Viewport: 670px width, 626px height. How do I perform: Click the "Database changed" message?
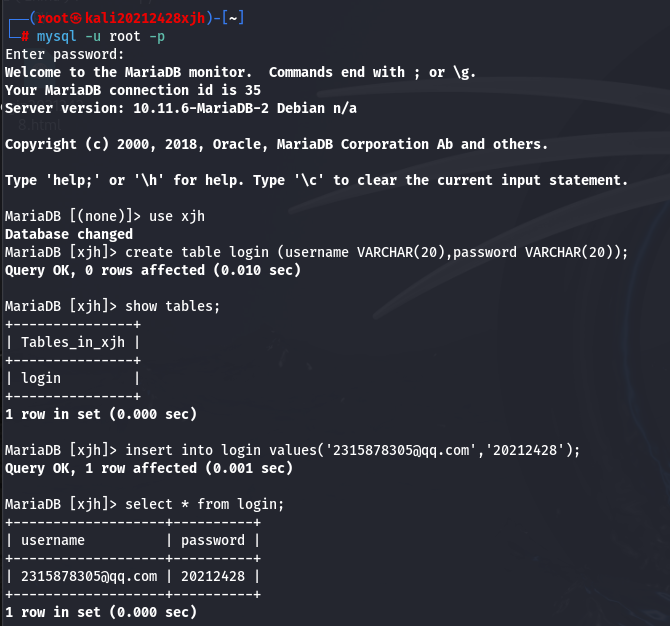pyautogui.click(x=68, y=234)
